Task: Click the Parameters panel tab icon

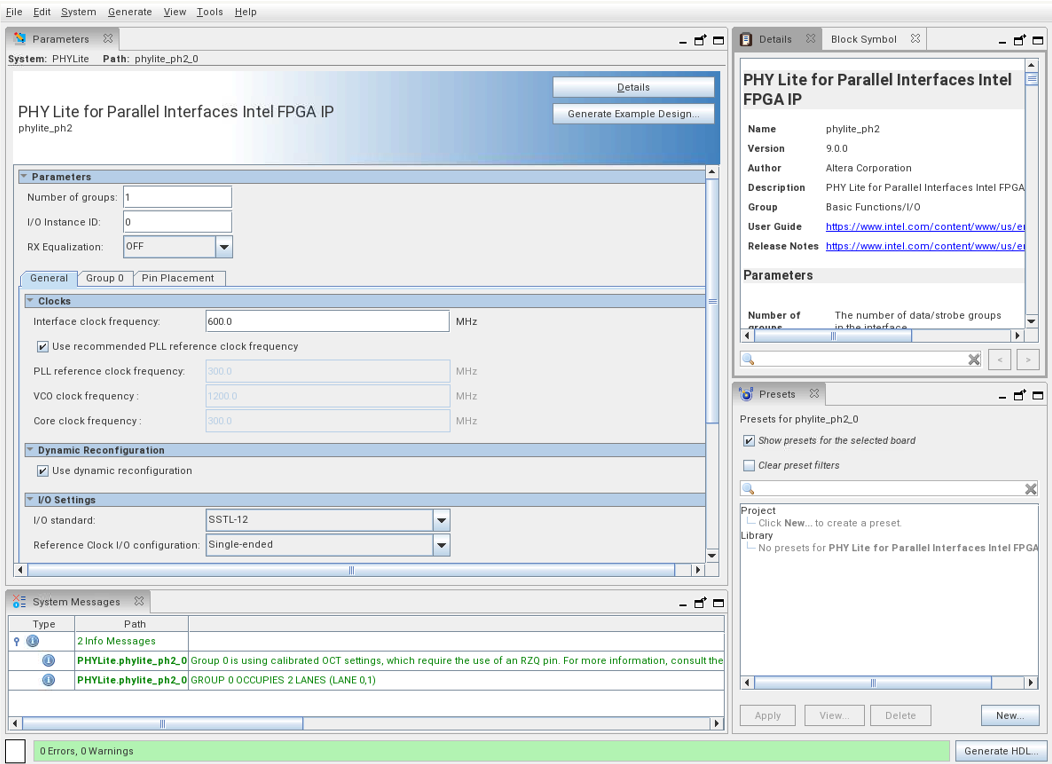Action: pyautogui.click(x=19, y=39)
